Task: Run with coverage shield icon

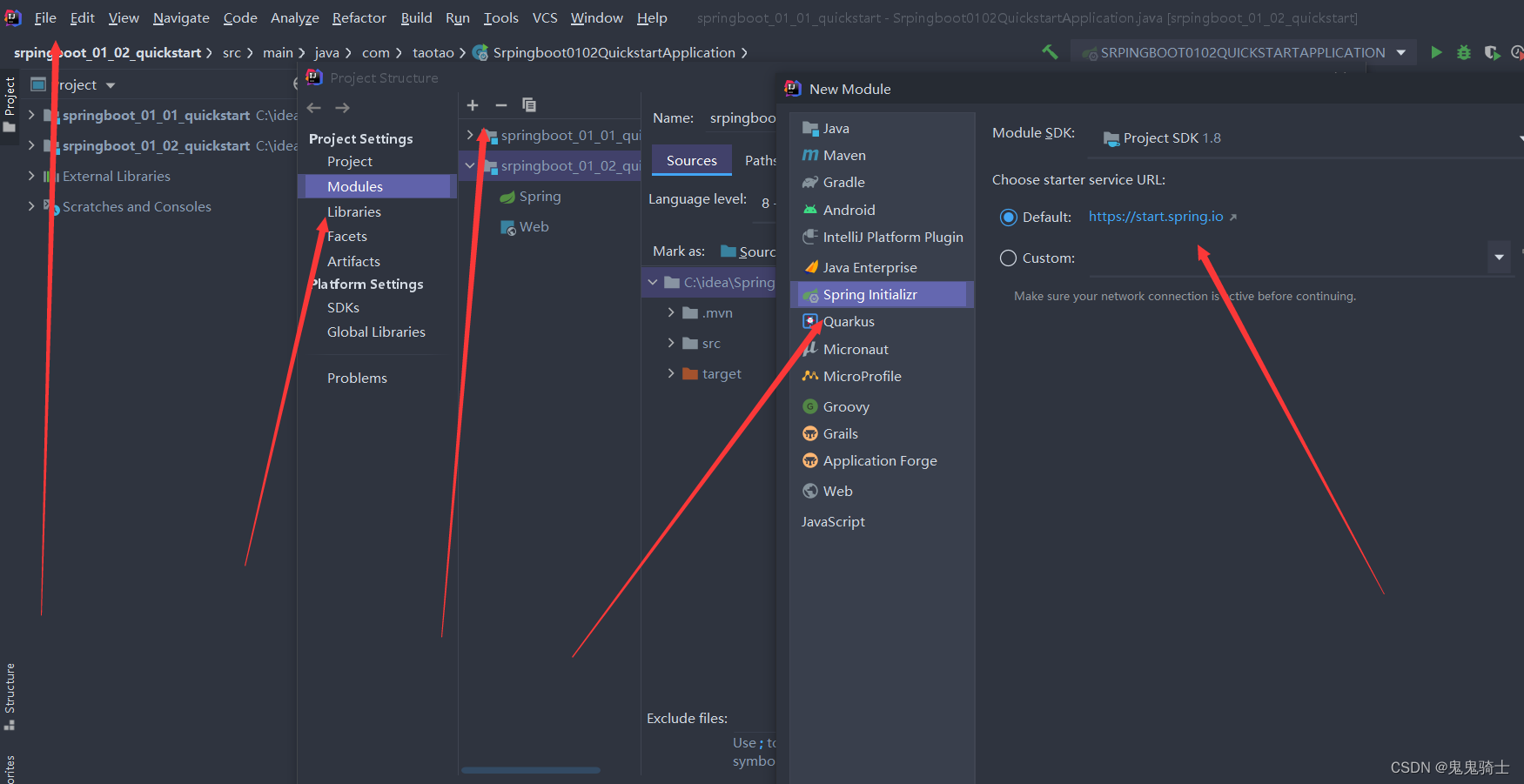Action: click(1492, 52)
